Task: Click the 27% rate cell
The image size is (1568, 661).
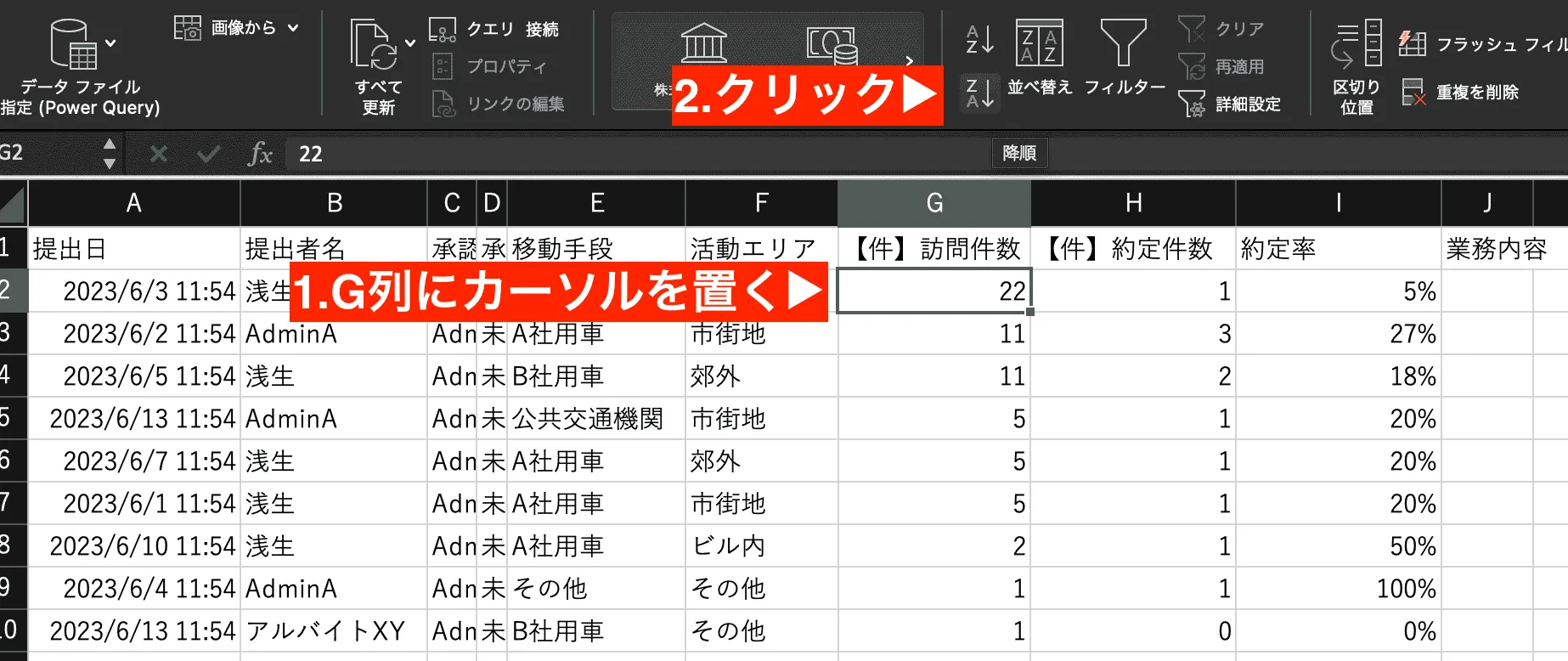Action: (1339, 333)
